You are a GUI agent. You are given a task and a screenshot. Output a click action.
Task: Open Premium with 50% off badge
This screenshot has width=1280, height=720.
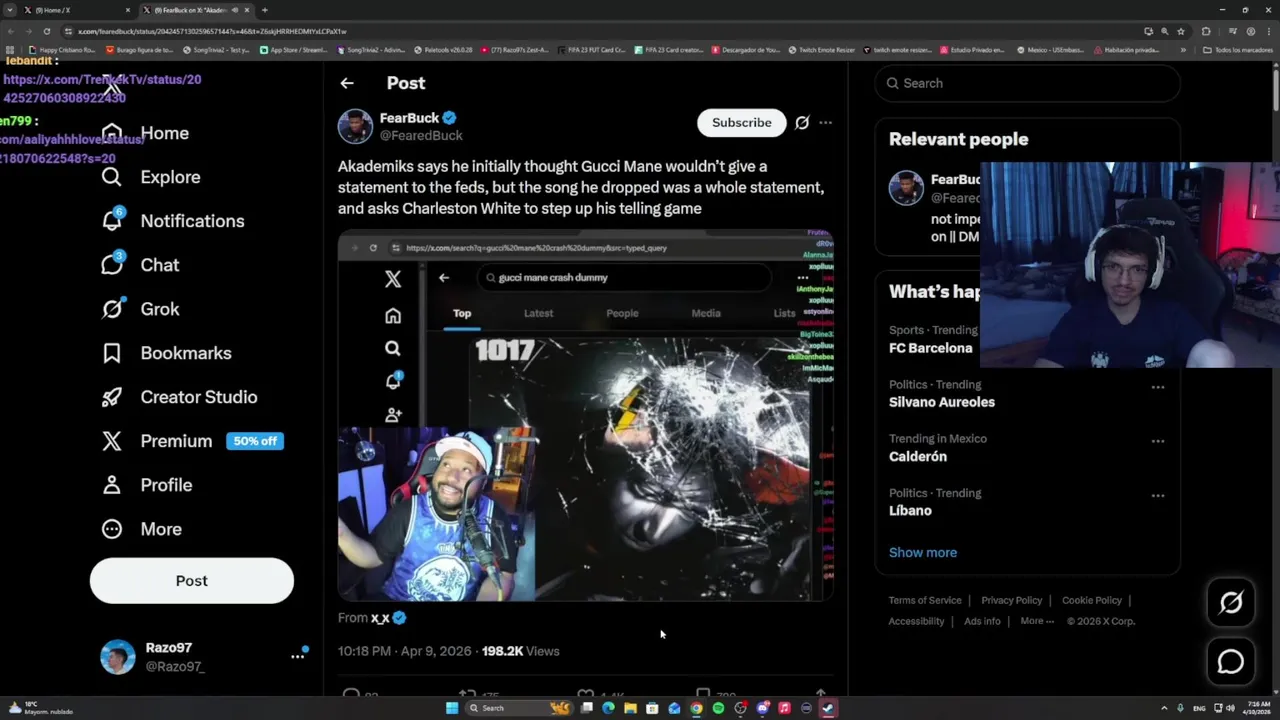192,441
